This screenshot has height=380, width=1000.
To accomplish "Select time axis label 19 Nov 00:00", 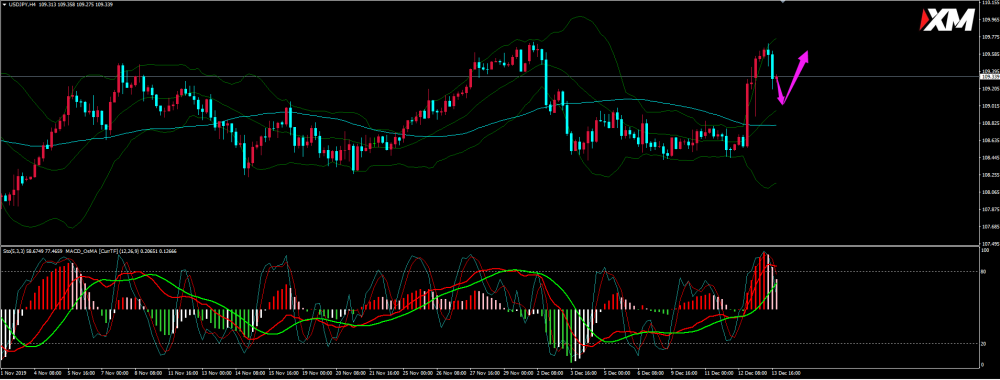I will click(x=317, y=373).
